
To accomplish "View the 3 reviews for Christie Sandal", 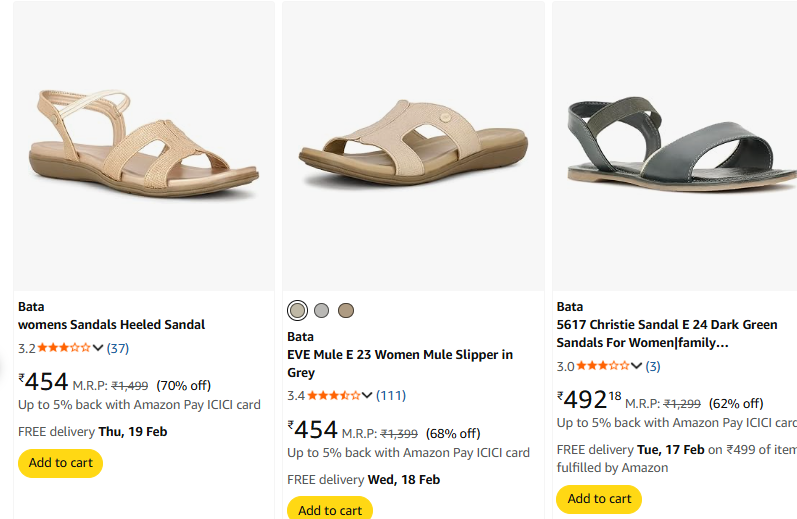I will pyautogui.click(x=652, y=366).
